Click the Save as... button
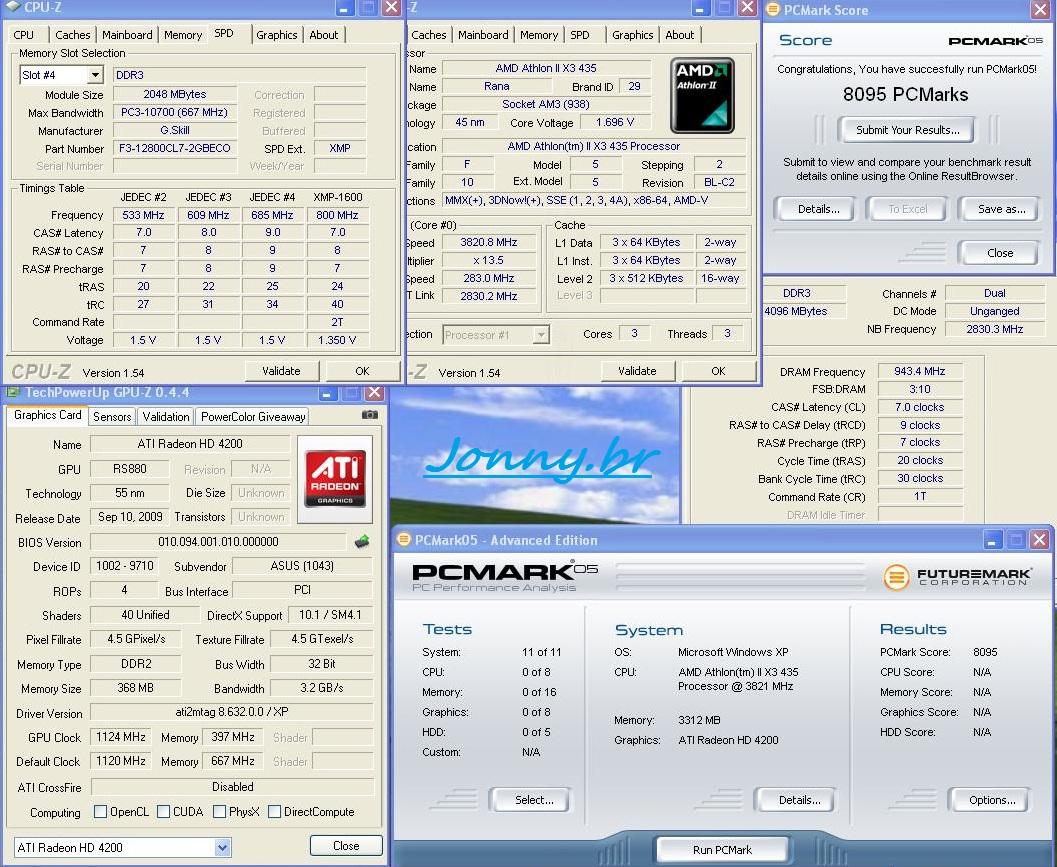 pyautogui.click(x=1001, y=209)
